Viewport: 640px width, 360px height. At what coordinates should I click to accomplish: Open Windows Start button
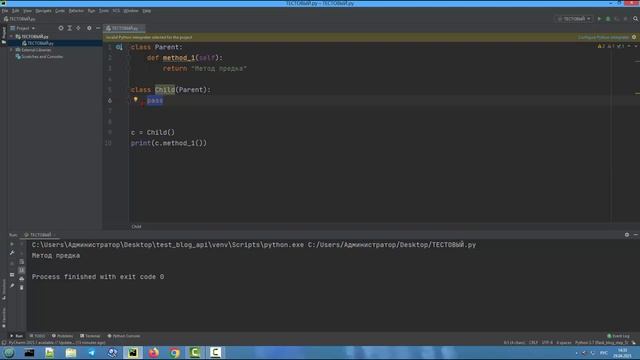point(9,353)
